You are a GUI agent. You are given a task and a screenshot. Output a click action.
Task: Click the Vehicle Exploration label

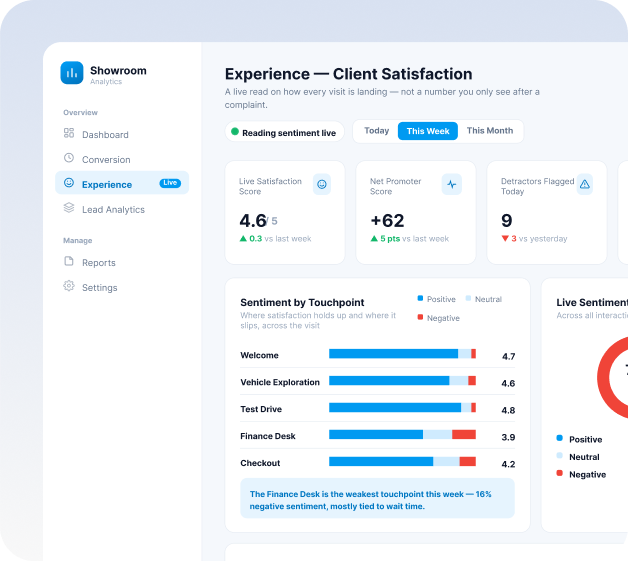pyautogui.click(x=280, y=382)
